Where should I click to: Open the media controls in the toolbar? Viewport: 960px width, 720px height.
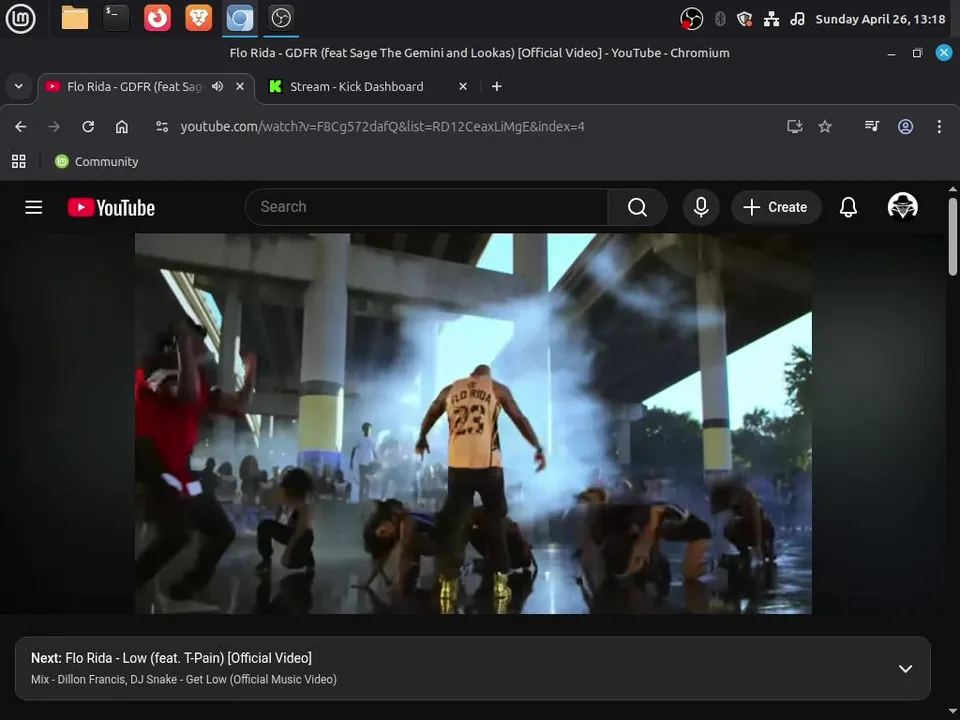click(872, 127)
